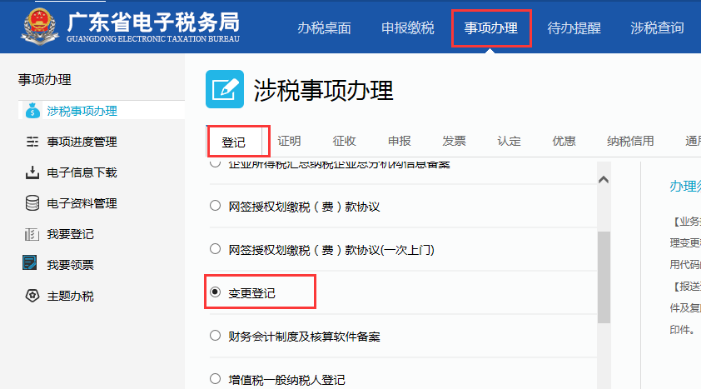Click the 电子资料管理 database icon
Image resolution: width=701 pixels, height=392 pixels.
(x=32, y=203)
